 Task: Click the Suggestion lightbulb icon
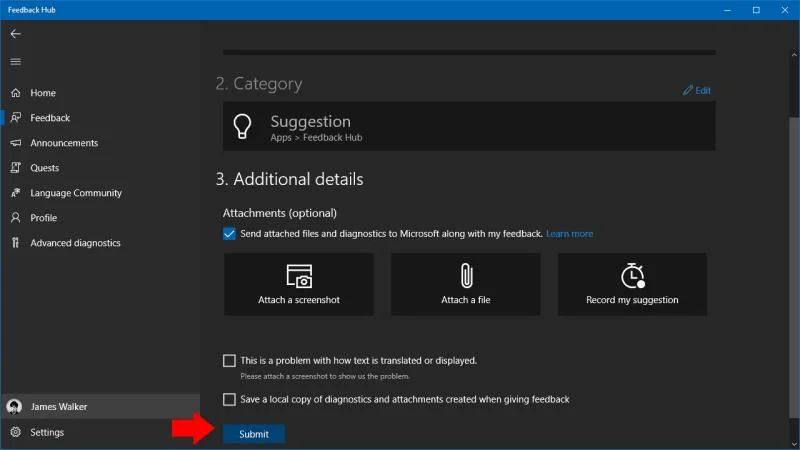[242, 126]
